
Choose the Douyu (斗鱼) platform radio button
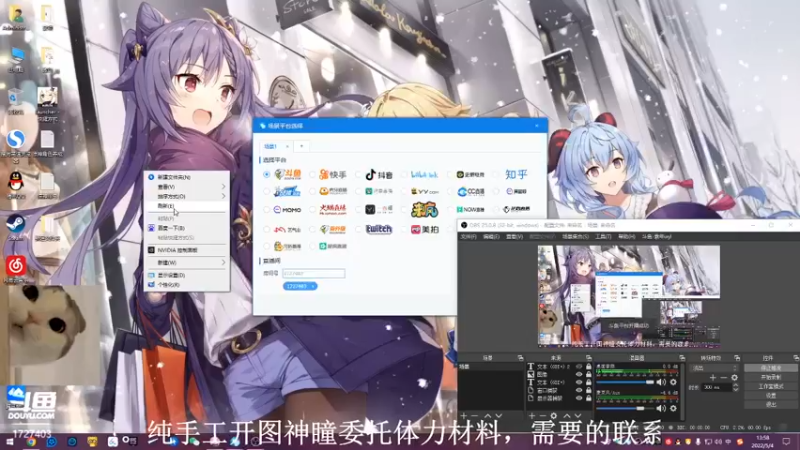click(x=266, y=174)
